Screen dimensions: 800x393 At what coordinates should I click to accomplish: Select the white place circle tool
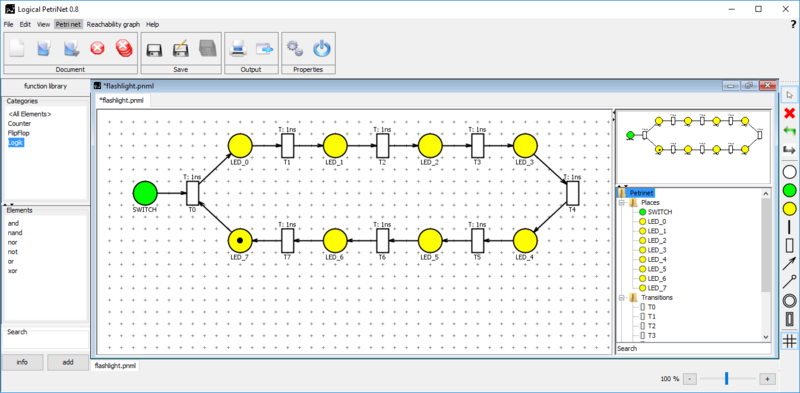pyautogui.click(x=789, y=171)
